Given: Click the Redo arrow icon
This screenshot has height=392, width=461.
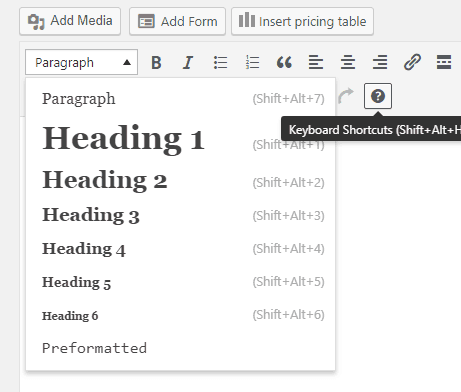Looking at the screenshot, I should point(346,96).
